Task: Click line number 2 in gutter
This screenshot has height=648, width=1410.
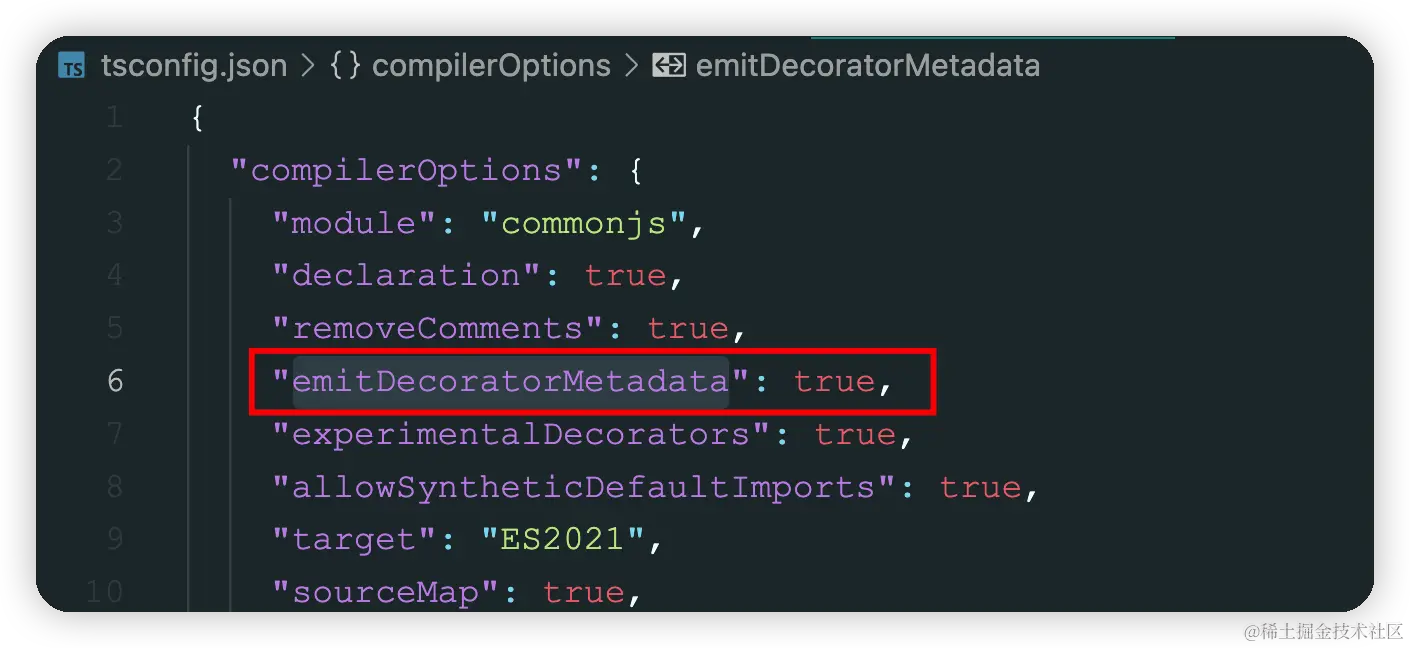Action: (x=115, y=170)
